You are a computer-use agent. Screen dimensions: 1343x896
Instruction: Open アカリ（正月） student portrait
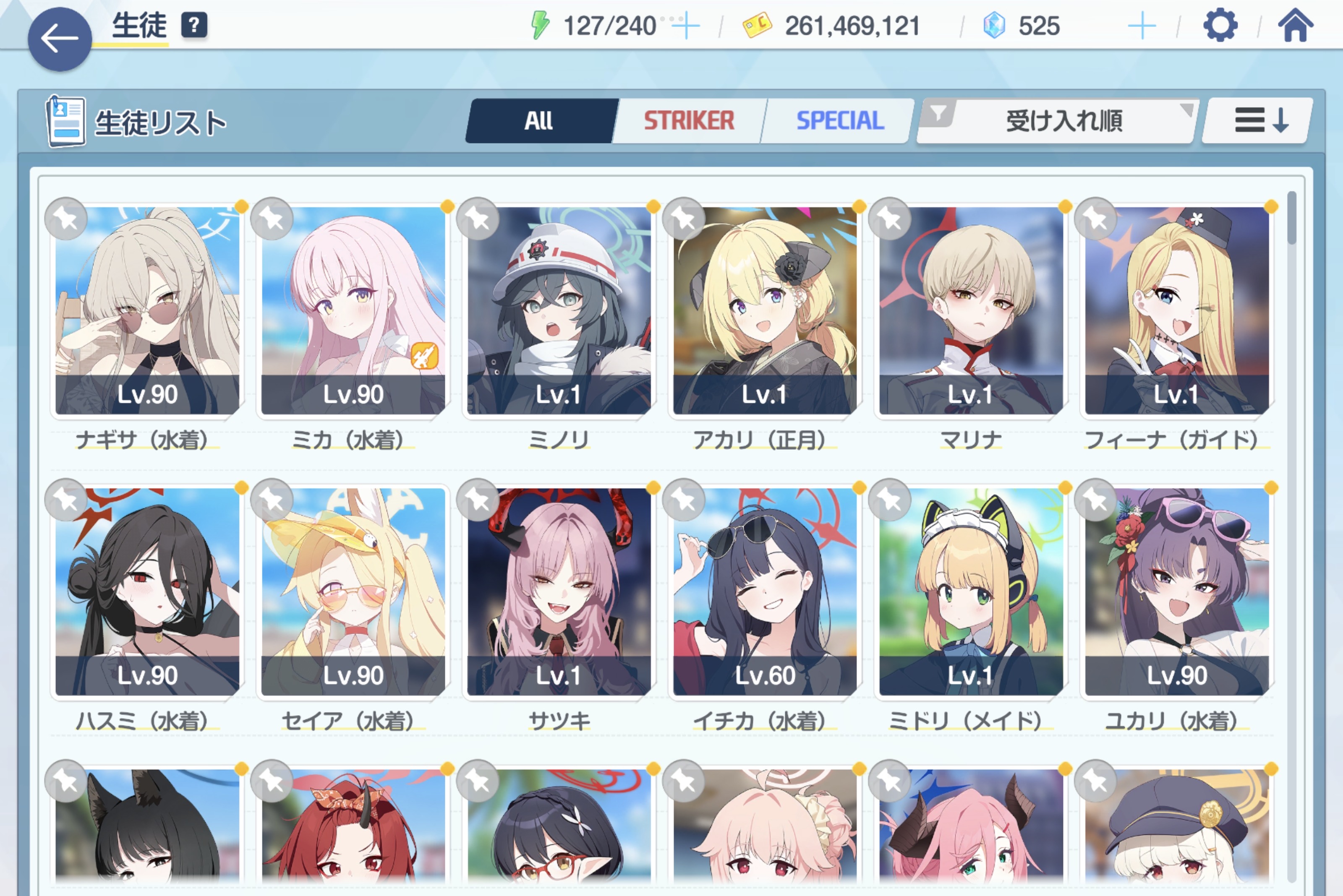click(764, 310)
